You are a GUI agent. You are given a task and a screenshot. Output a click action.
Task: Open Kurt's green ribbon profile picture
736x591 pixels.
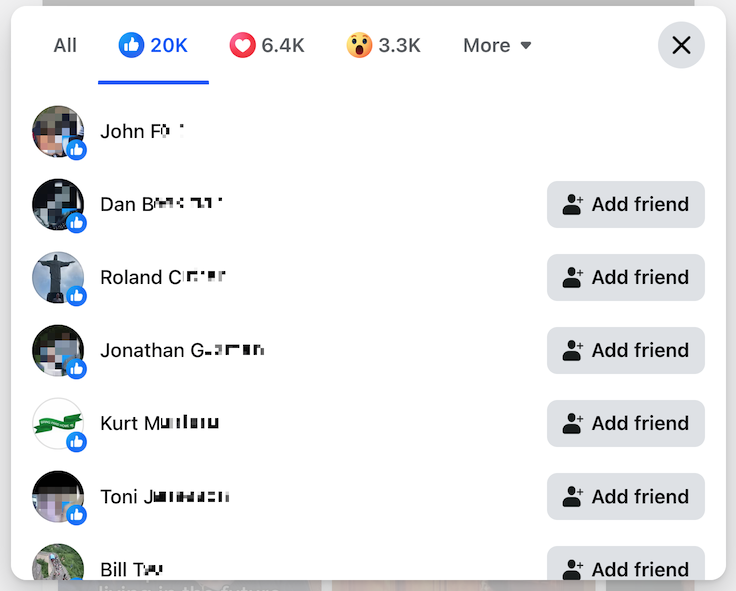click(x=58, y=423)
